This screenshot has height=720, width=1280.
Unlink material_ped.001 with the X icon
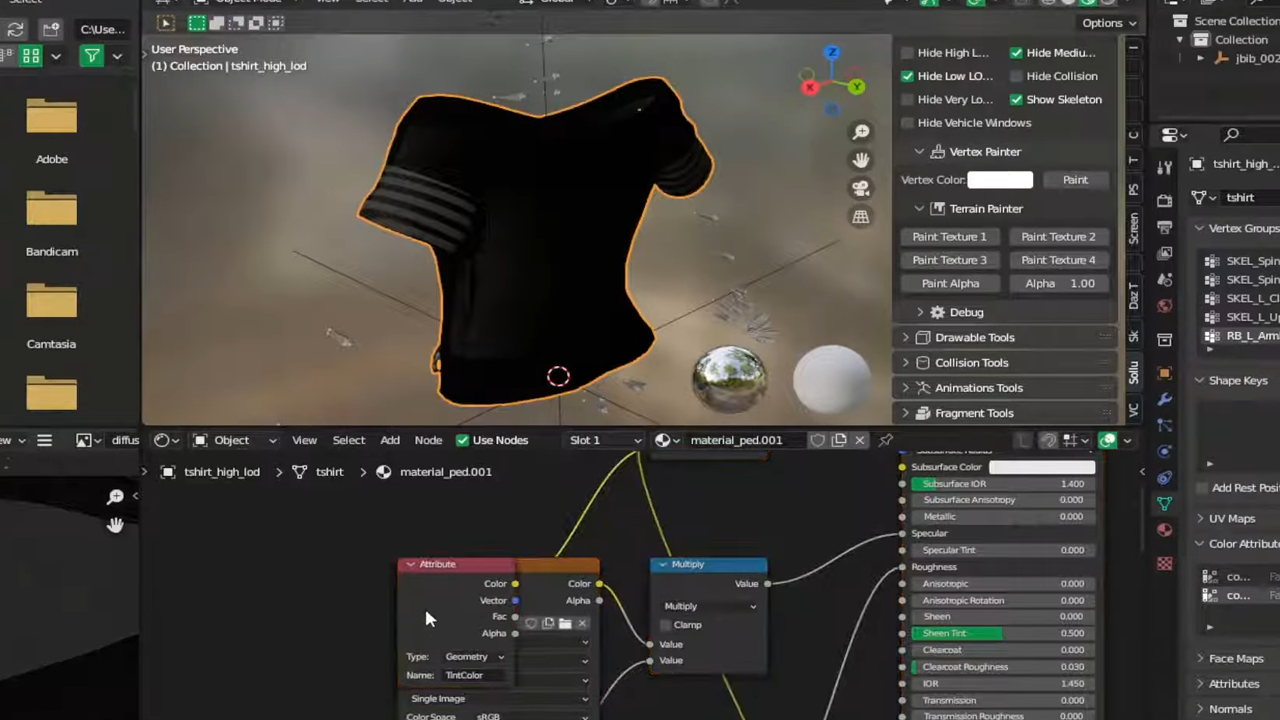pos(859,440)
